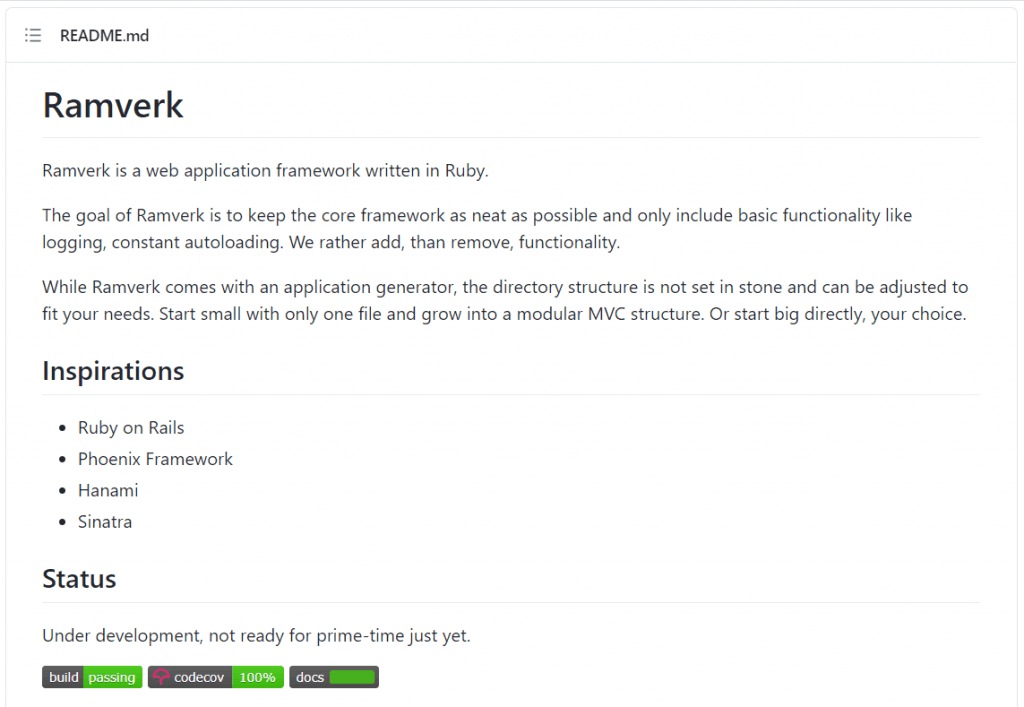Click the Inspirations section heading
This screenshot has height=707, width=1024.
point(113,371)
